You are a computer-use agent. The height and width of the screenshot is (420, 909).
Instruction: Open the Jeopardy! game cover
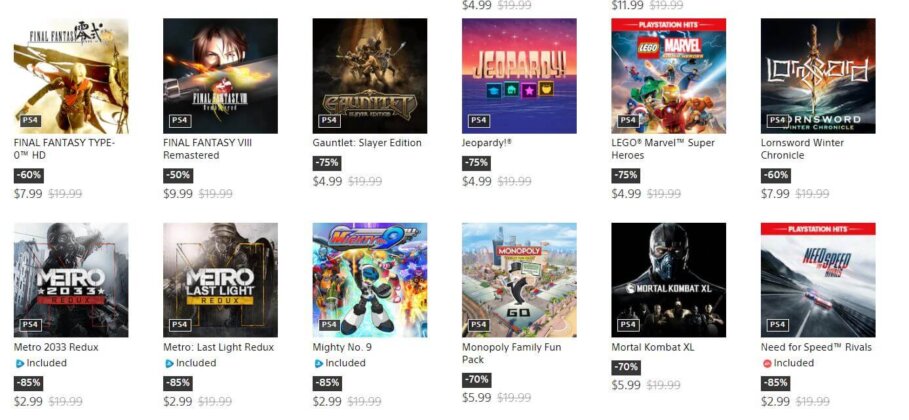pos(519,76)
